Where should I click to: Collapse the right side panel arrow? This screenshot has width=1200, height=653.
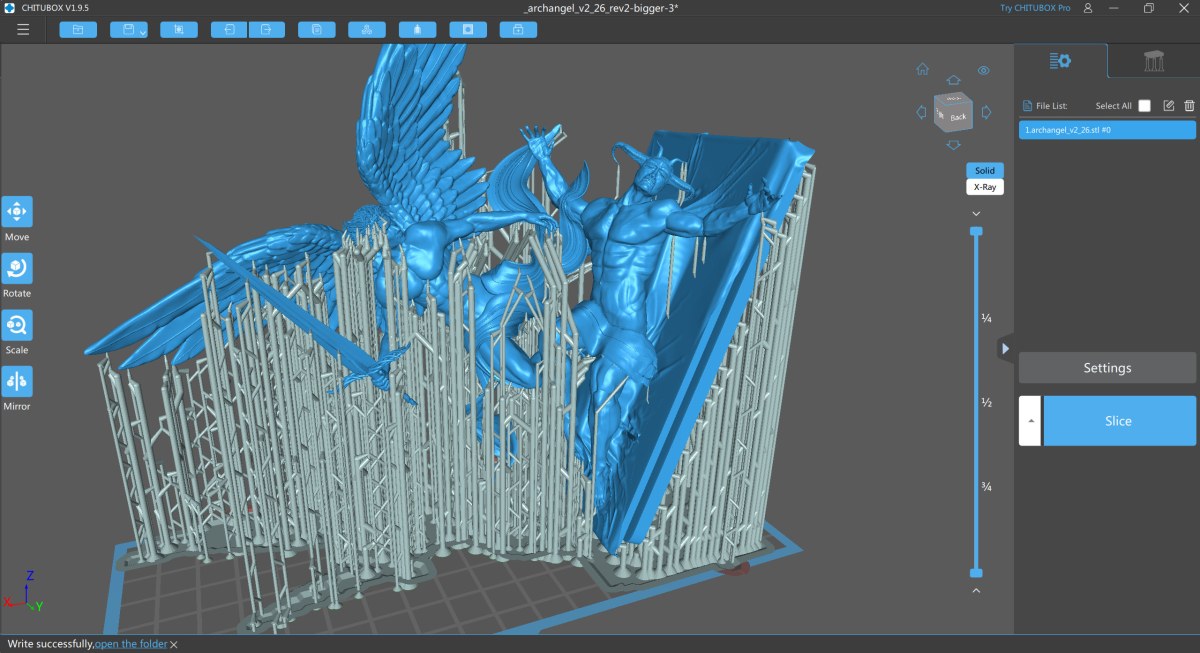[1005, 348]
